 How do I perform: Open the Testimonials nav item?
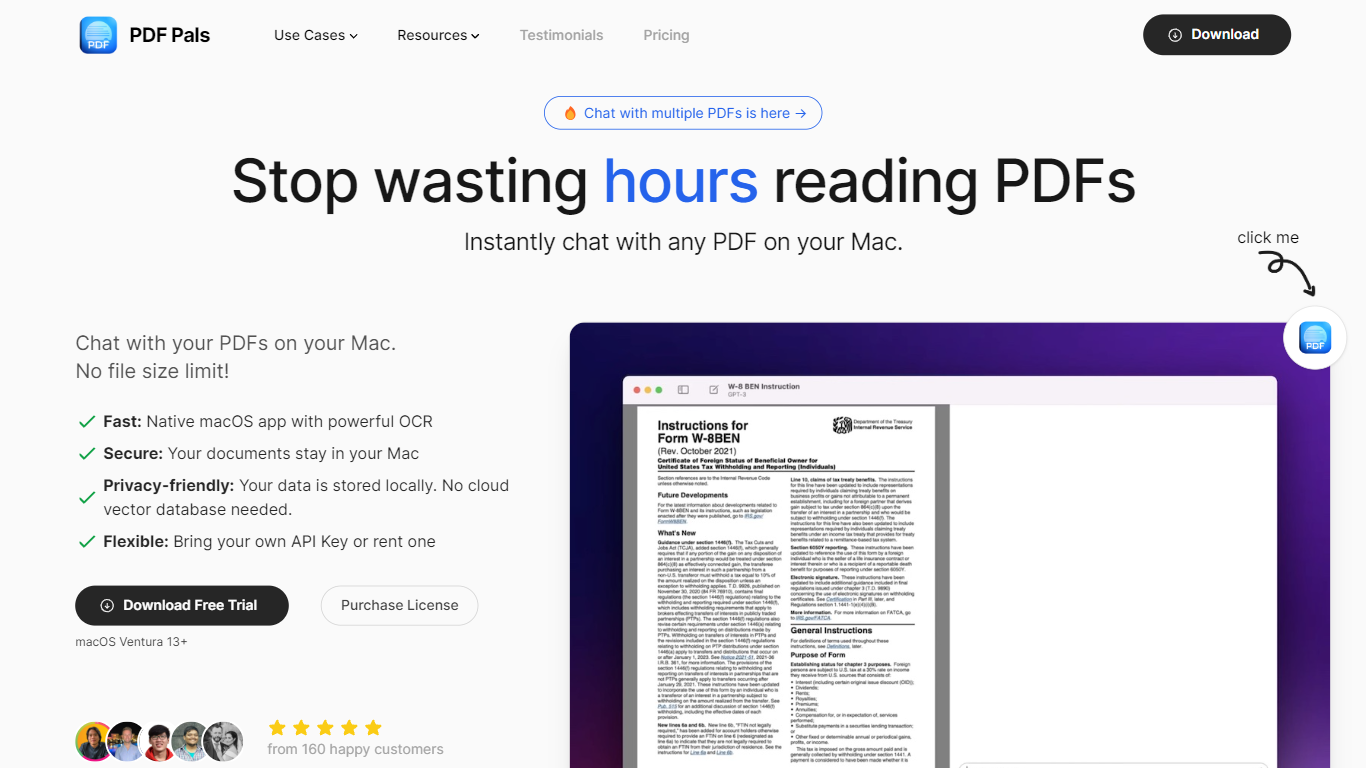click(x=561, y=35)
